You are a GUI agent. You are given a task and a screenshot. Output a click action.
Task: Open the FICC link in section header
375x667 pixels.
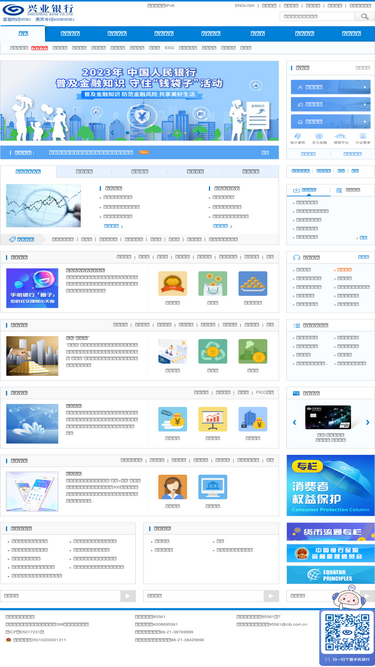(265, 393)
